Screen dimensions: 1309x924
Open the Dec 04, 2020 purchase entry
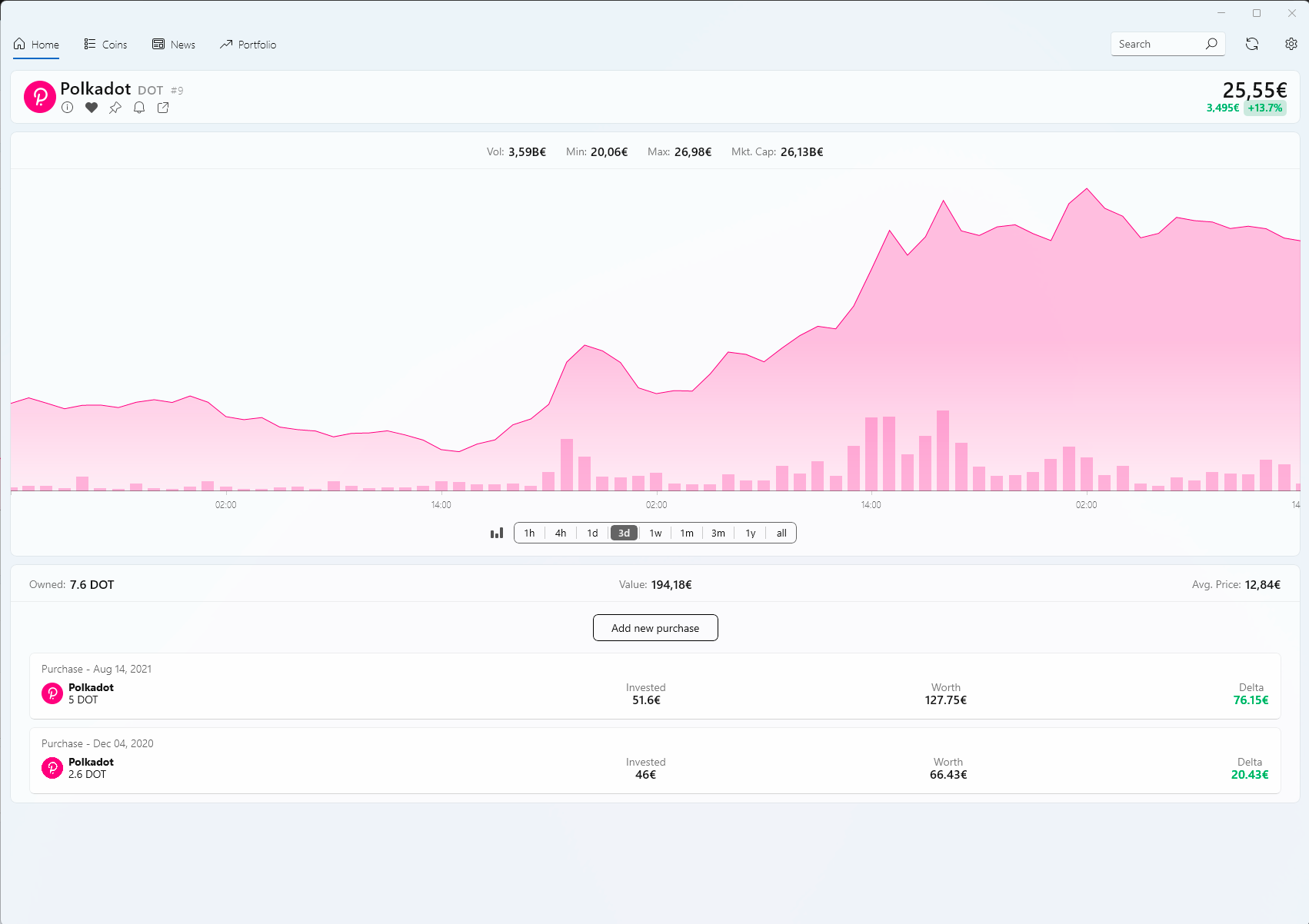pos(655,761)
